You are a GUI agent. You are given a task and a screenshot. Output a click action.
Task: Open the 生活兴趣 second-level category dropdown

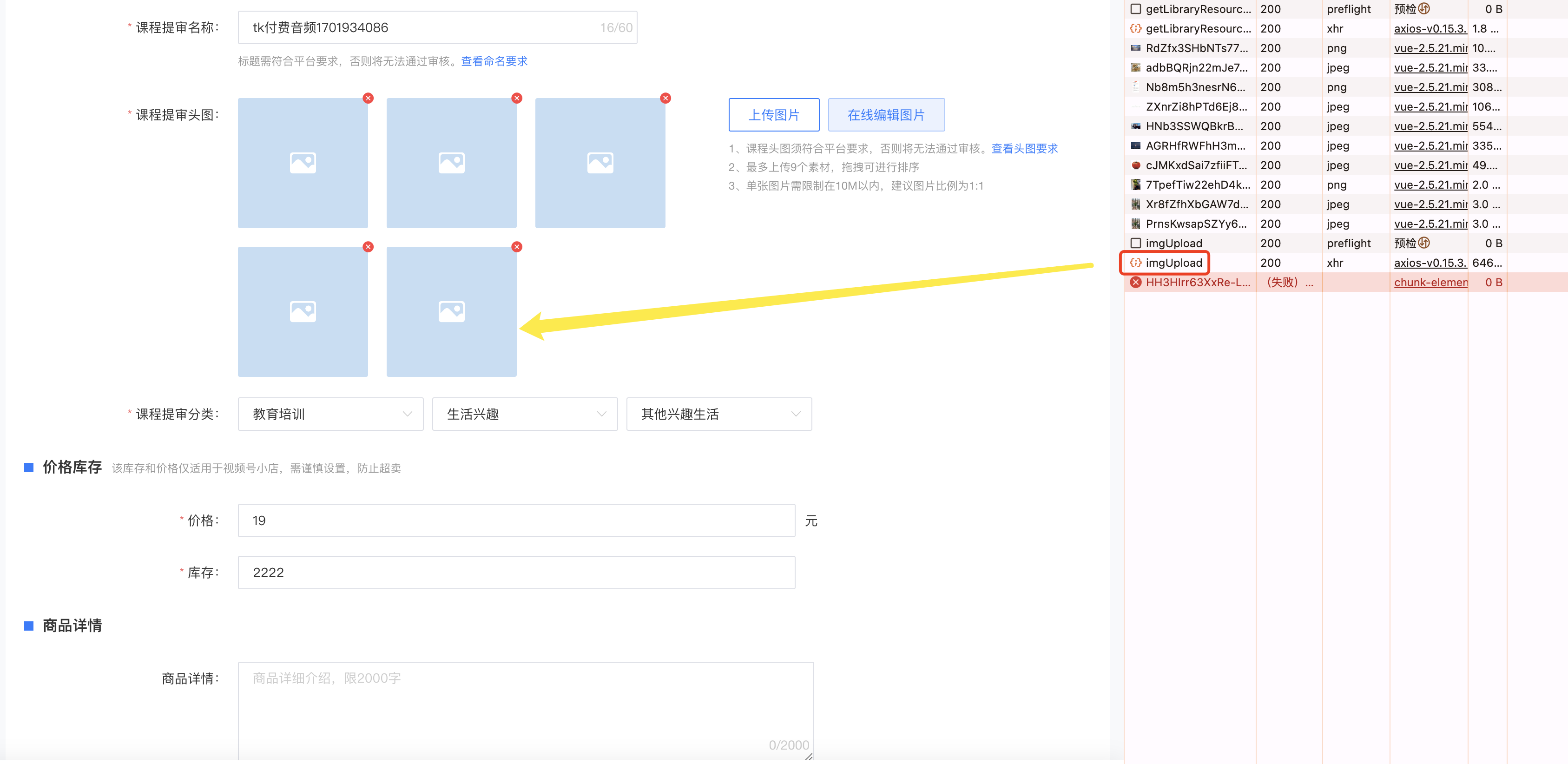tap(525, 414)
